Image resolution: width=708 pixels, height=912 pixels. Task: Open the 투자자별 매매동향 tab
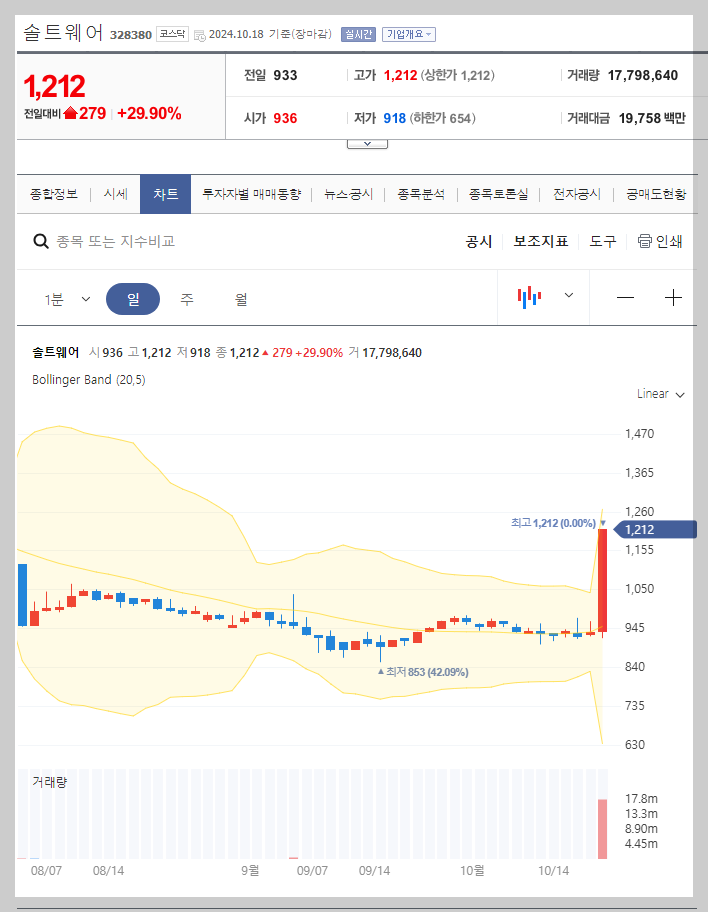[251, 194]
